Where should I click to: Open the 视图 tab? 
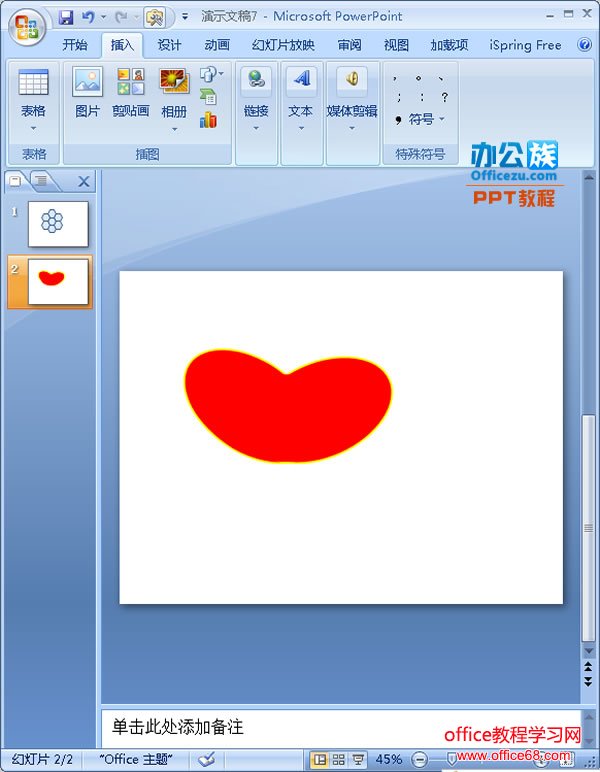coord(396,45)
